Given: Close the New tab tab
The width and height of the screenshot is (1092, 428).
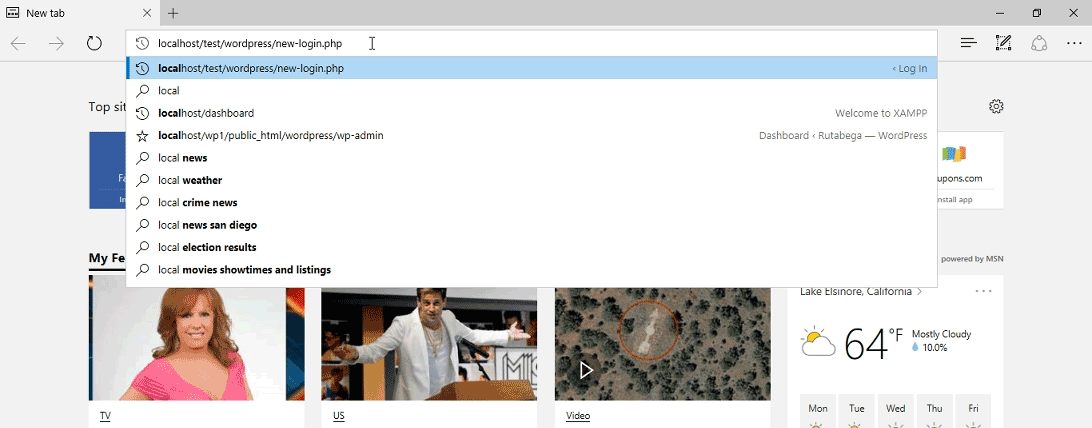Looking at the screenshot, I should (147, 13).
